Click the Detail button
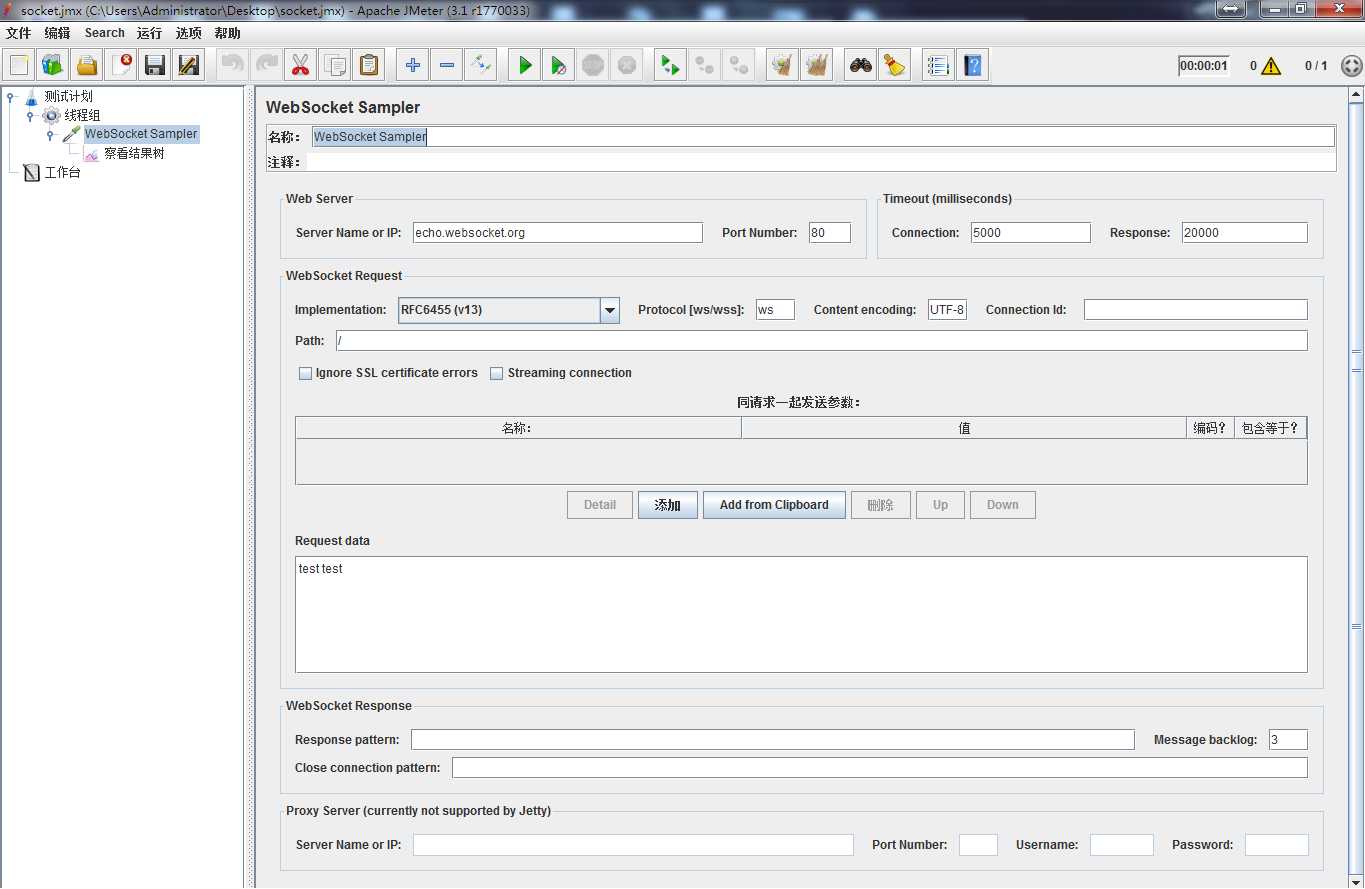Screen dimensions: 1365x889 [600, 505]
